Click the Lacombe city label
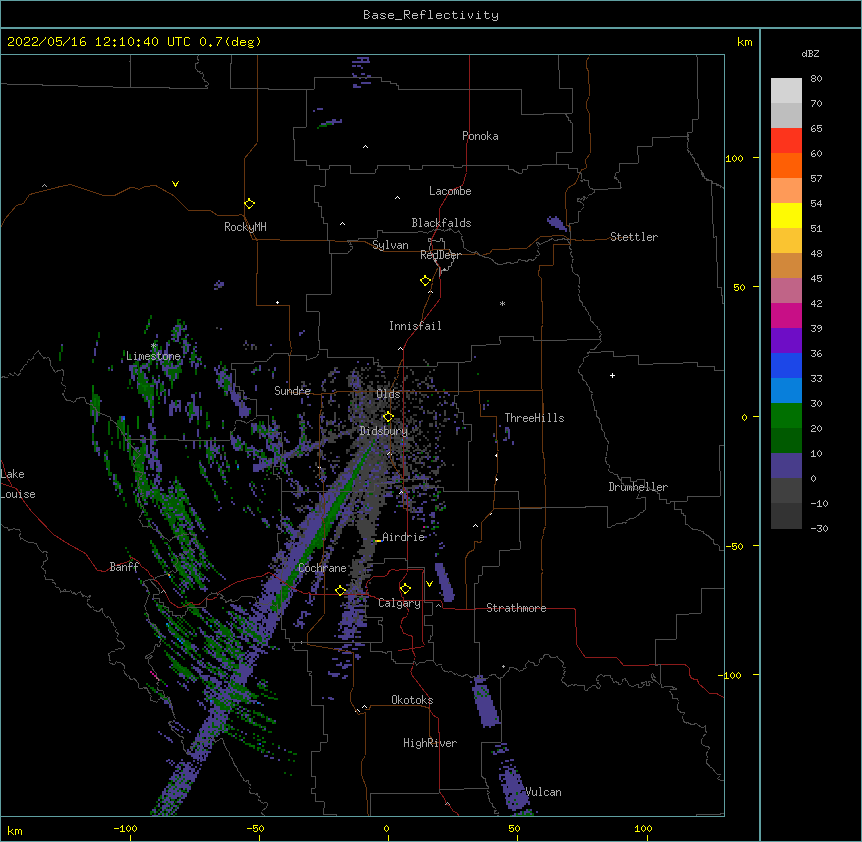862x842 pixels. tap(450, 191)
